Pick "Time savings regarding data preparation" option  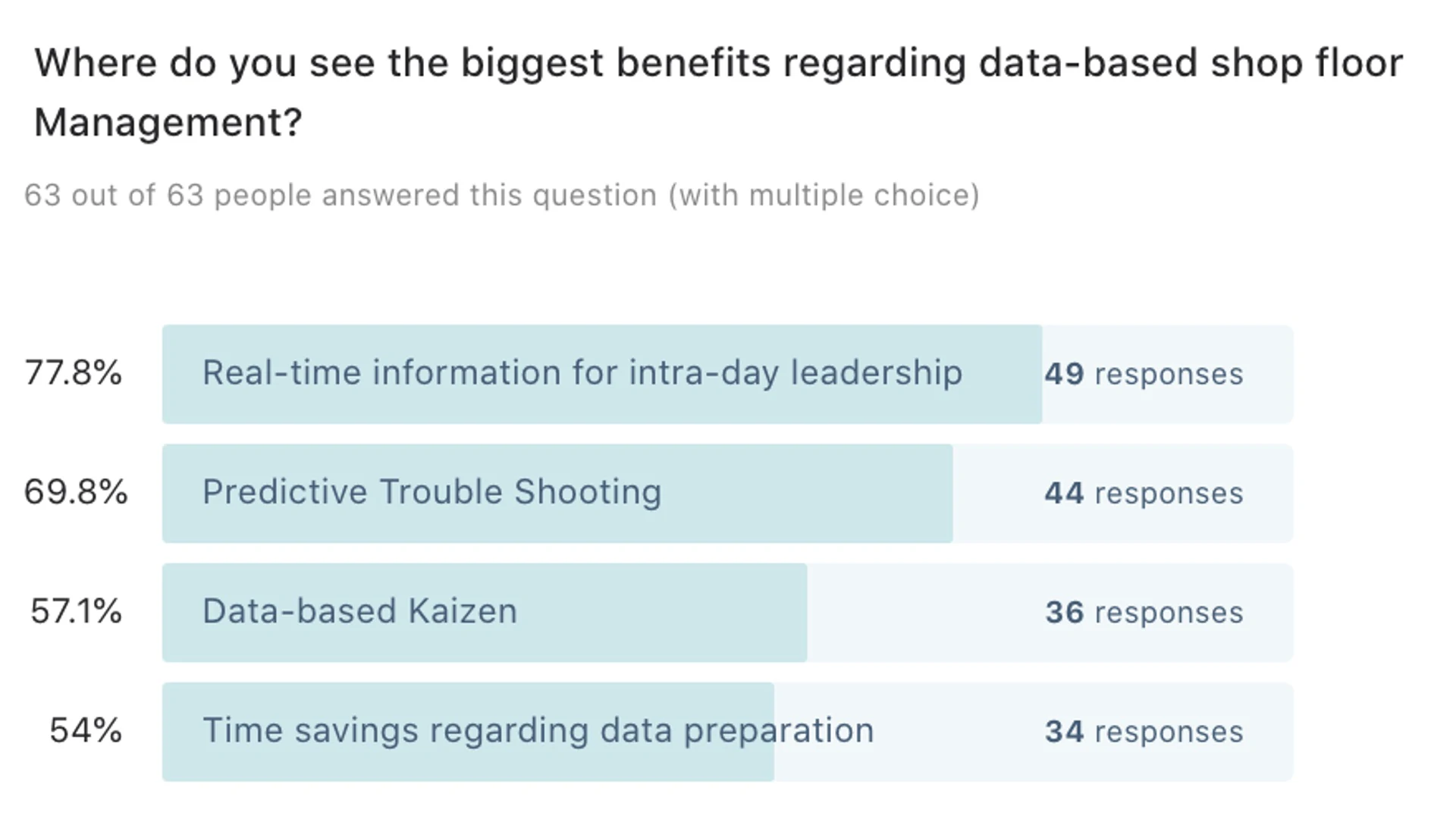click(538, 731)
